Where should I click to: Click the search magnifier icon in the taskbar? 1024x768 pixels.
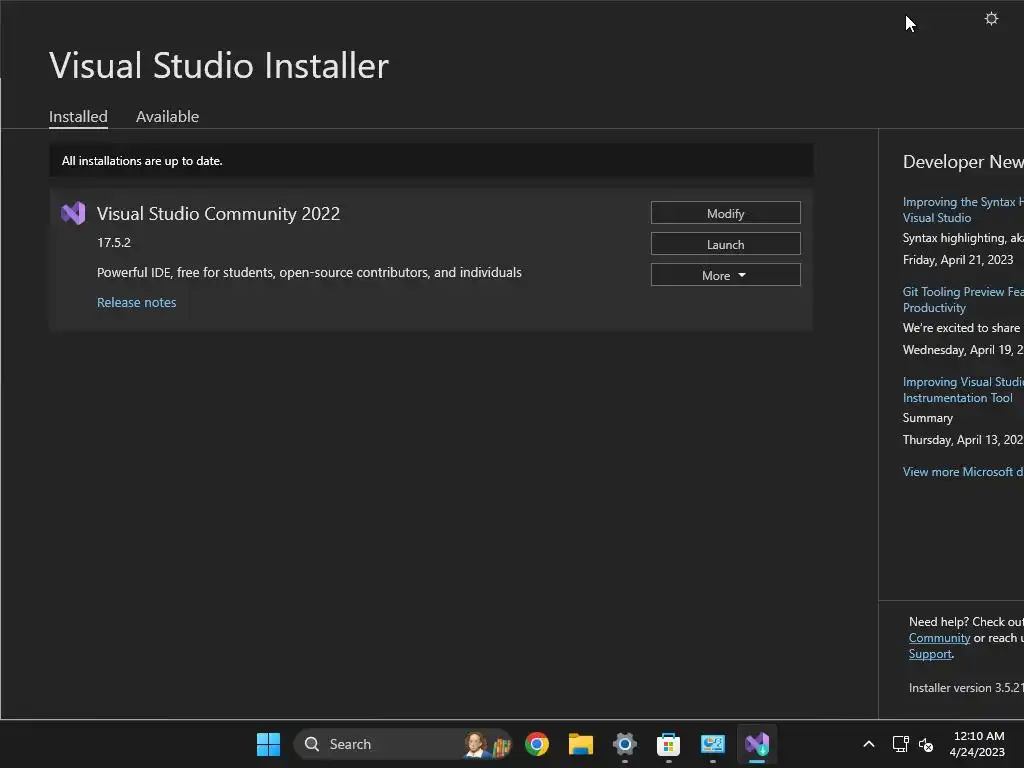(312, 744)
